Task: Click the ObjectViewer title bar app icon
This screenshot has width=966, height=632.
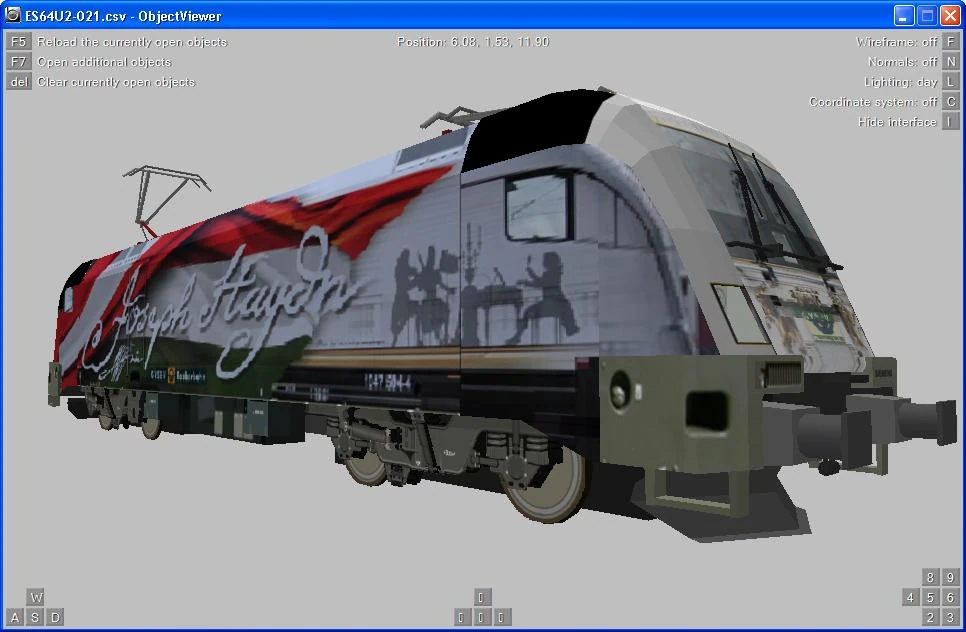Action: click(12, 15)
